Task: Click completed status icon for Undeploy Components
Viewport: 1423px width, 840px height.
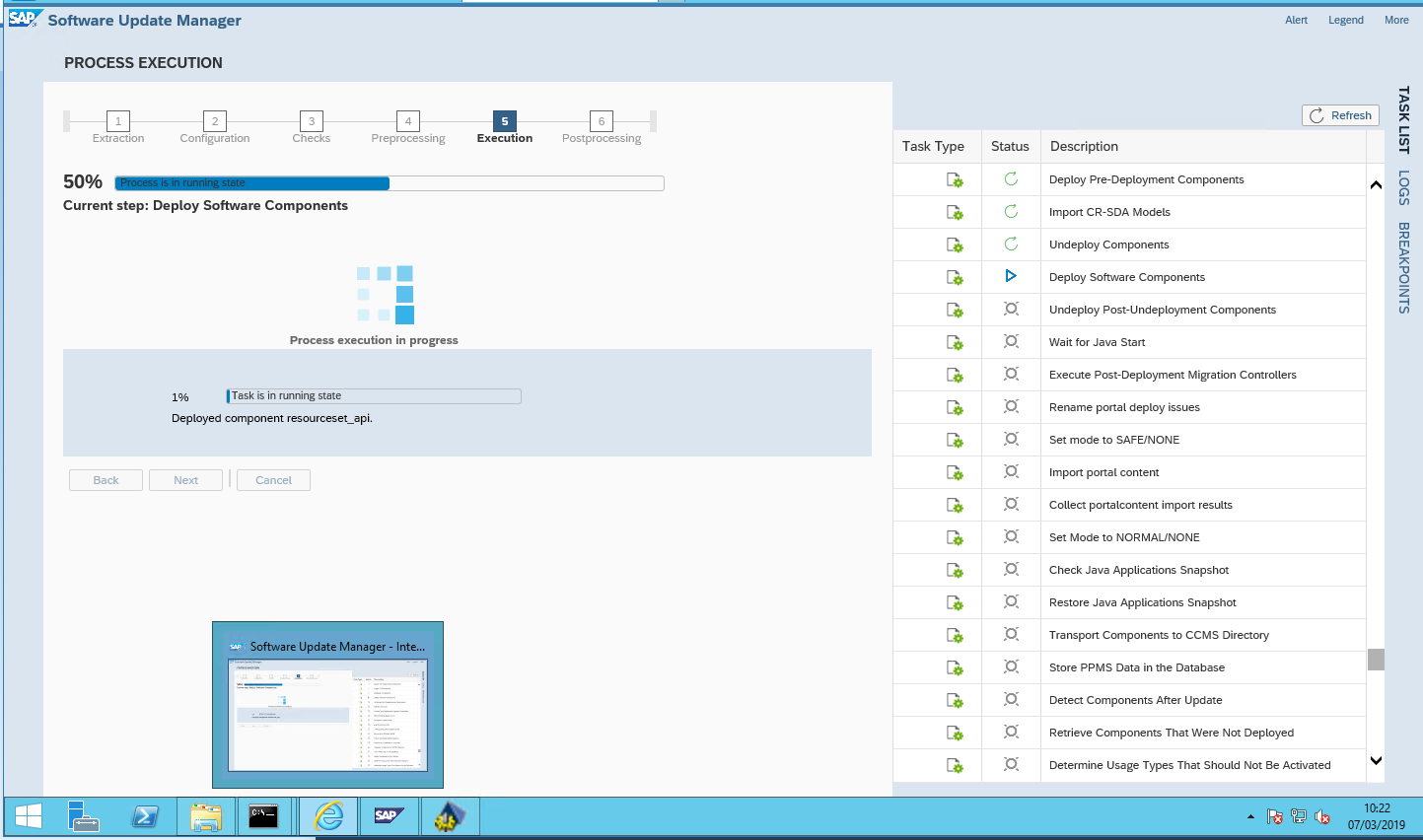Action: 1011,244
